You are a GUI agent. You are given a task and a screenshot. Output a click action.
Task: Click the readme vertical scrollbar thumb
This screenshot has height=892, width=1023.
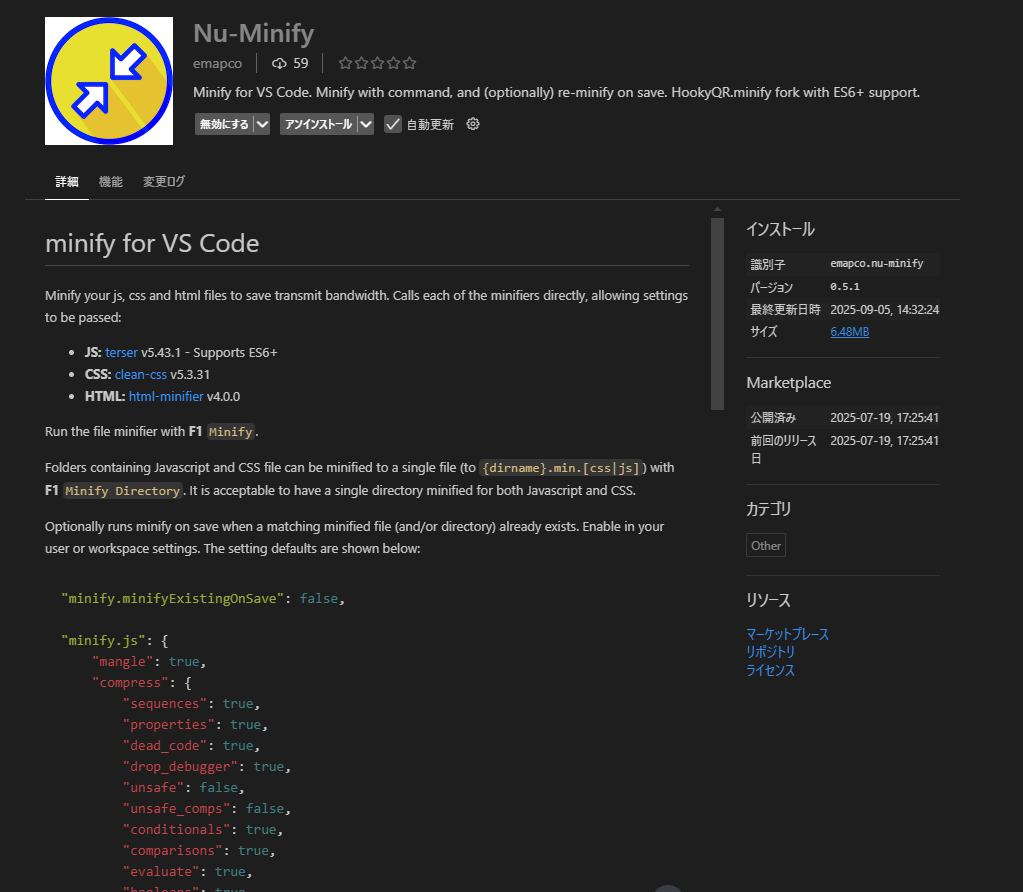pos(718,313)
